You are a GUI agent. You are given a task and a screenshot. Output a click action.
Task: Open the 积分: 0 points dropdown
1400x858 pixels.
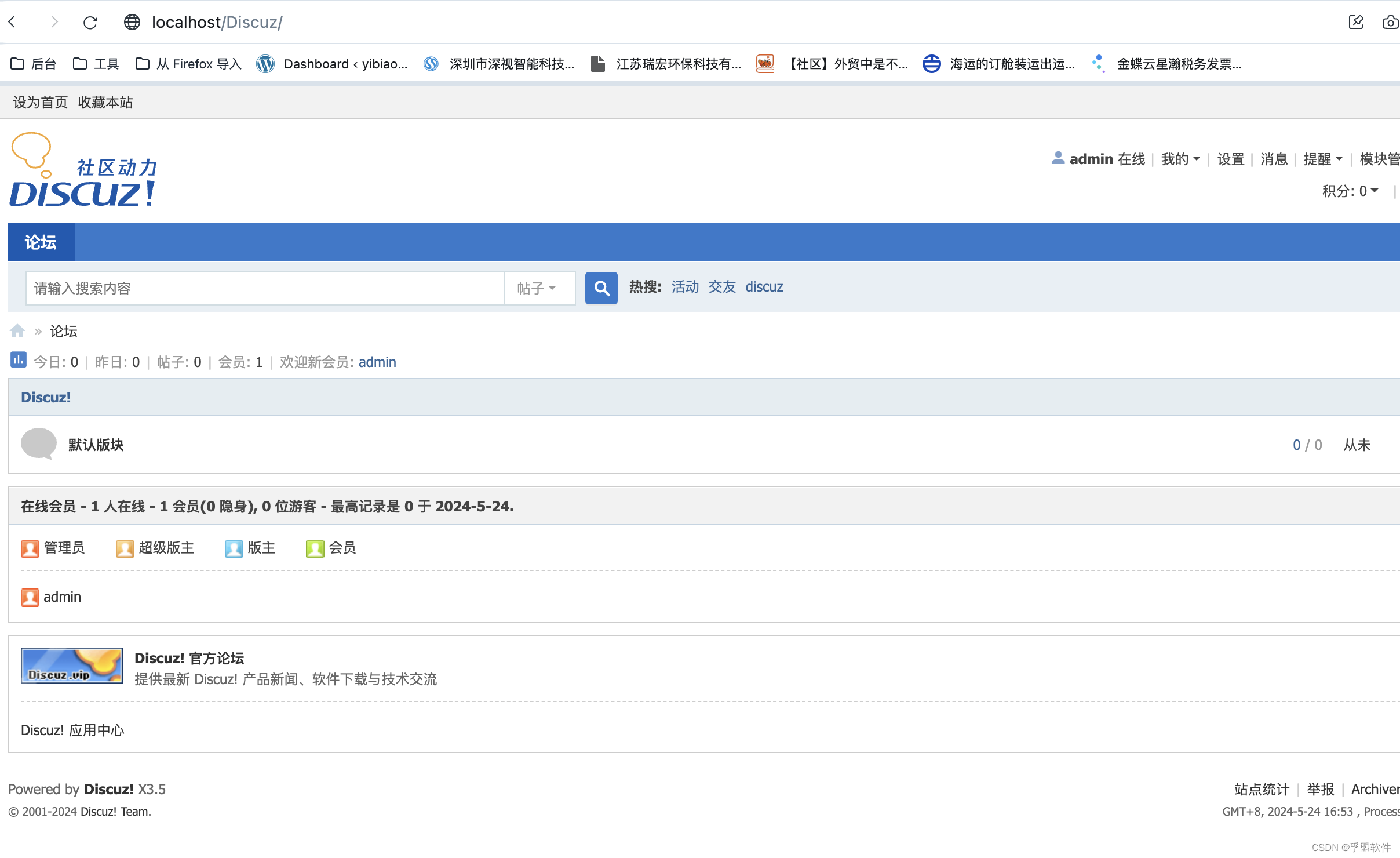tap(1350, 191)
